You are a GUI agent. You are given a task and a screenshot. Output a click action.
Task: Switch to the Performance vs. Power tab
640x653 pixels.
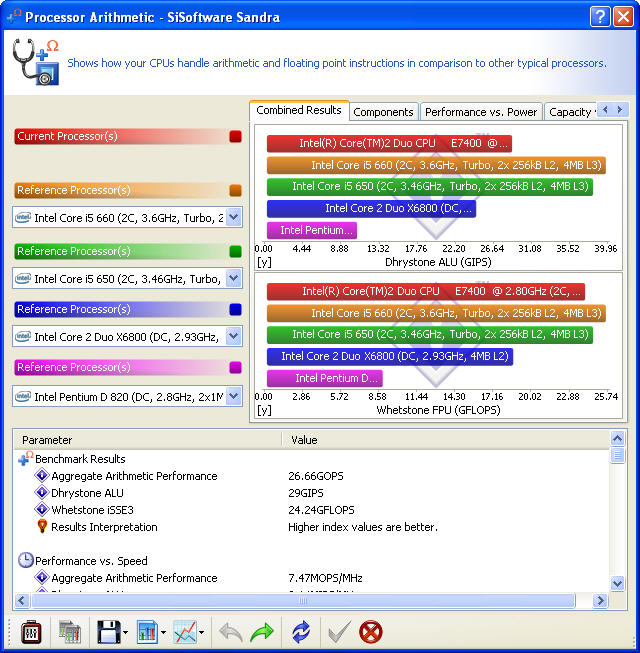[481, 112]
